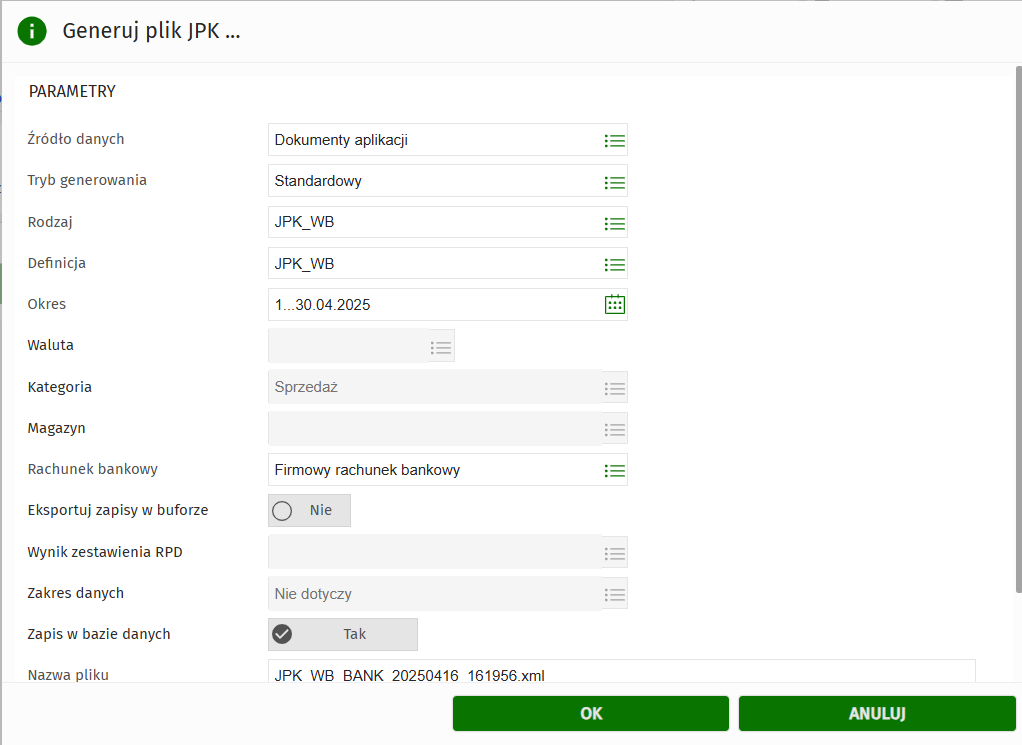The width and height of the screenshot is (1022, 745).
Task: Click the ANULUJ button
Action: click(876, 714)
